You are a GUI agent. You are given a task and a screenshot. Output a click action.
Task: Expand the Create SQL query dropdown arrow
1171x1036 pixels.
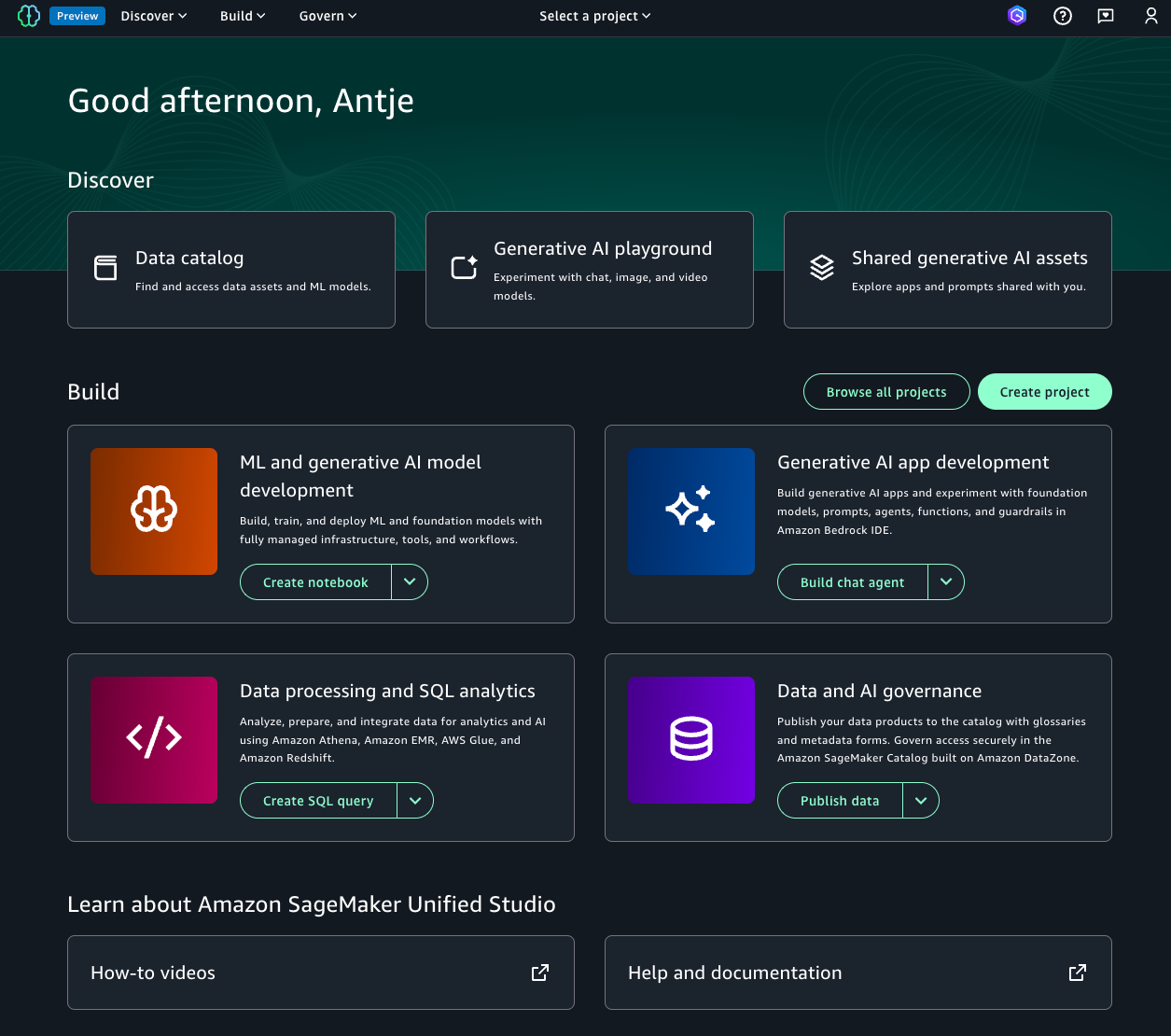coord(415,801)
